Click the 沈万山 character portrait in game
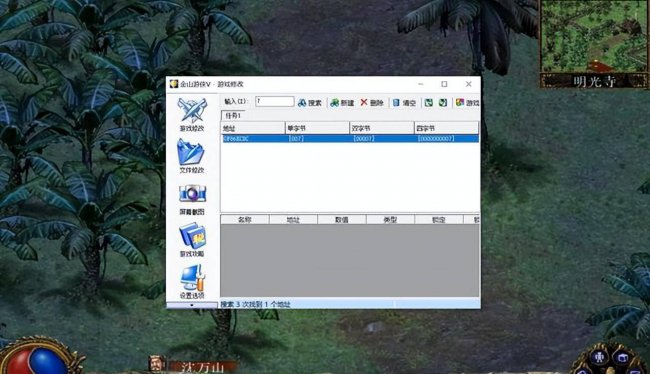 point(156,364)
